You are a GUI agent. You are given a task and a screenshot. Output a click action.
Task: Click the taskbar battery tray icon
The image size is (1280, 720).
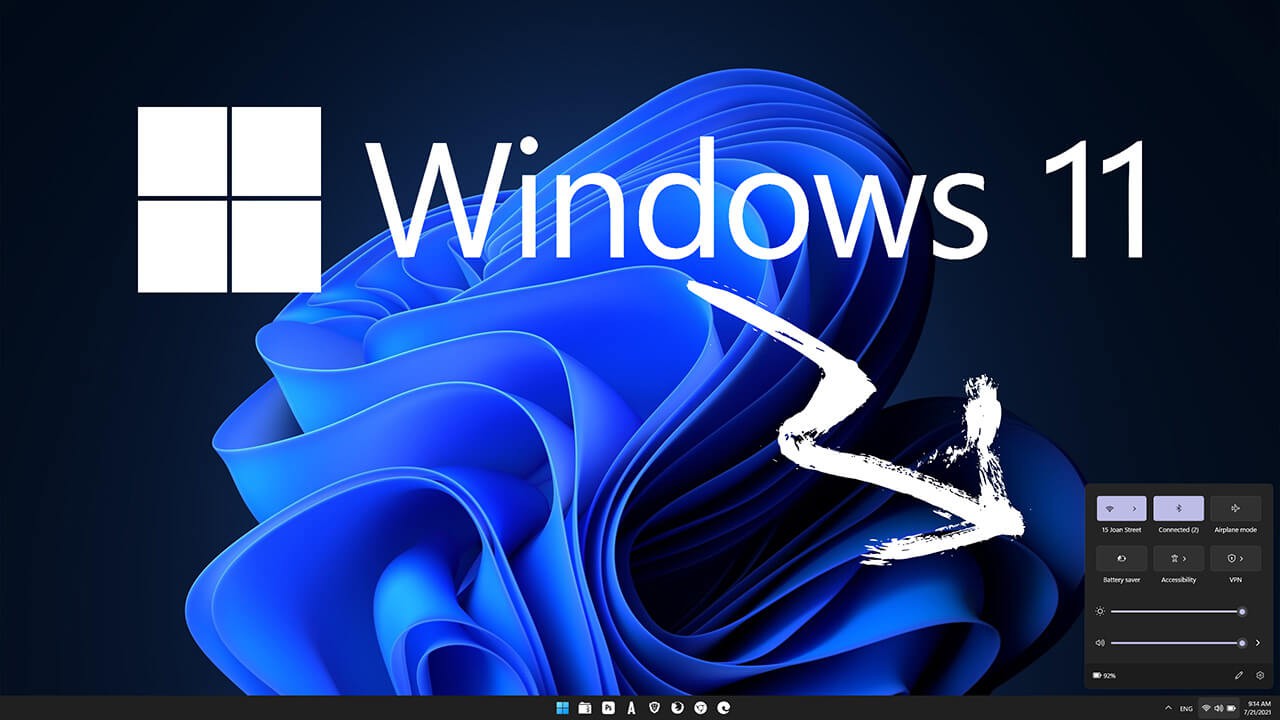[1232, 708]
